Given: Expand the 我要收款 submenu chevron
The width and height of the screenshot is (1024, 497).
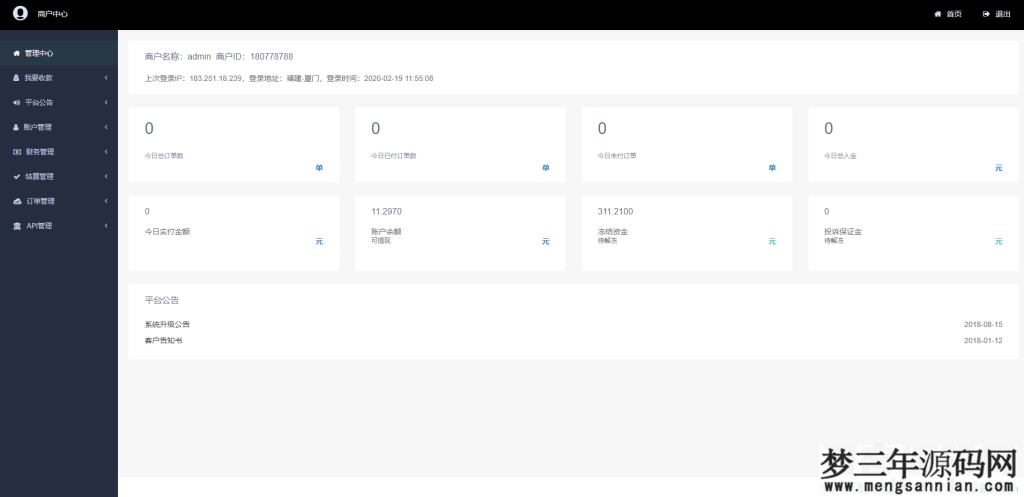Looking at the screenshot, I should (x=106, y=77).
